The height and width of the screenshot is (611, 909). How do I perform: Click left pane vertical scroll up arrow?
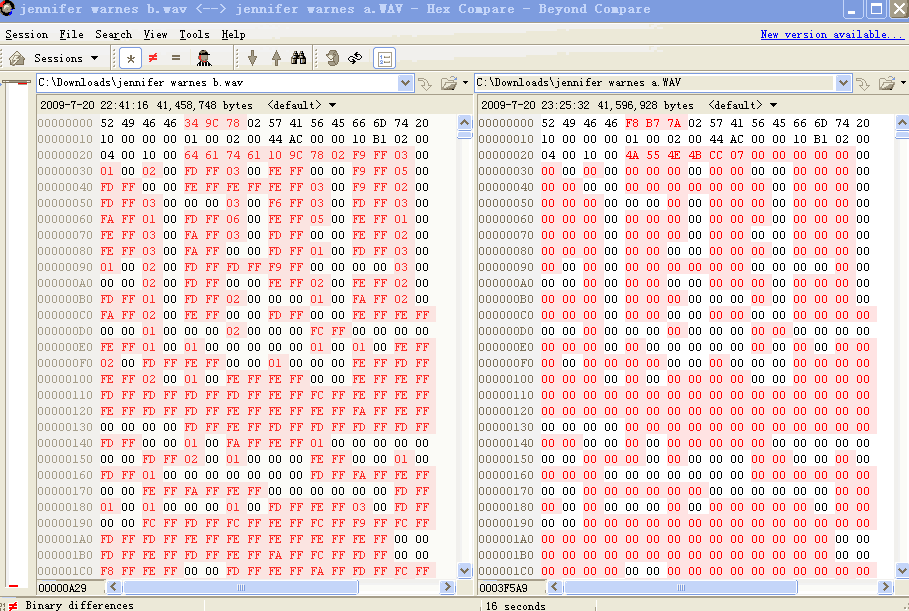point(464,122)
